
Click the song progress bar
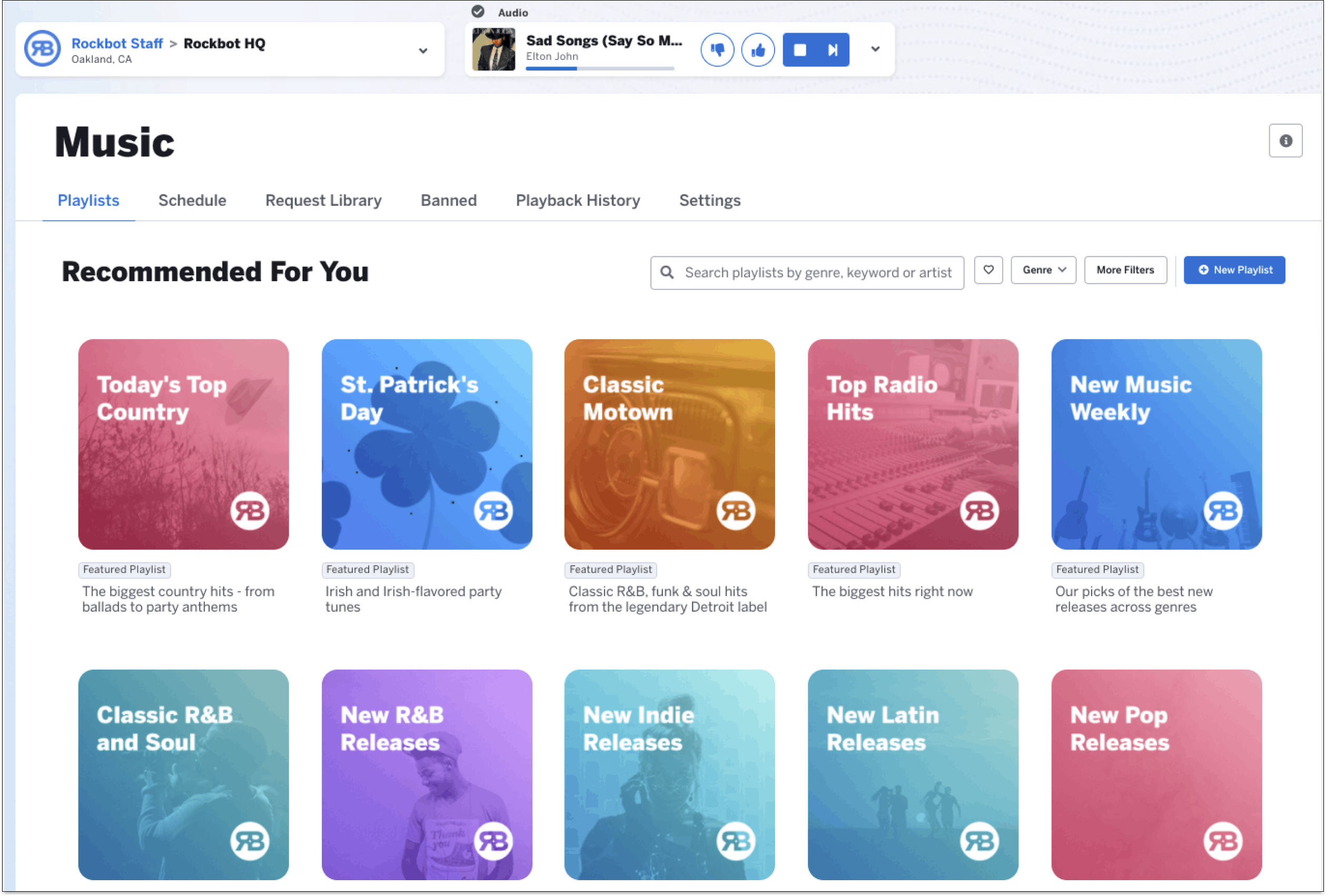(599, 68)
